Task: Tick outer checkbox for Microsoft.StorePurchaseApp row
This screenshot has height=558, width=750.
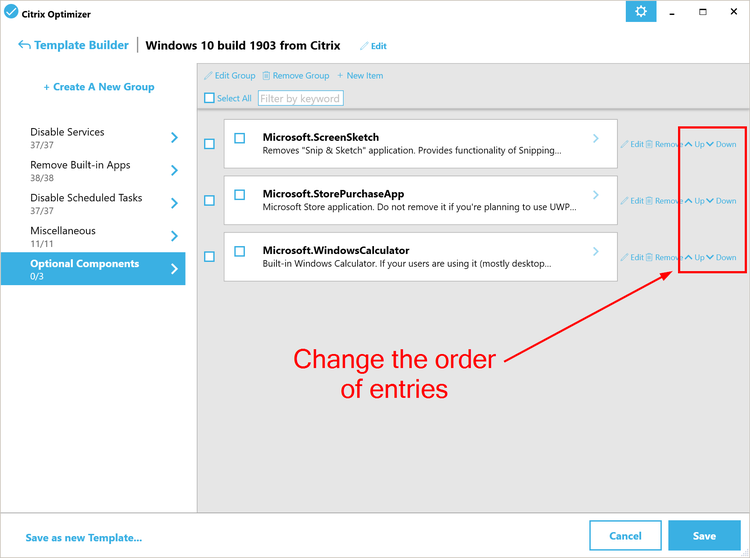Action: (x=209, y=200)
